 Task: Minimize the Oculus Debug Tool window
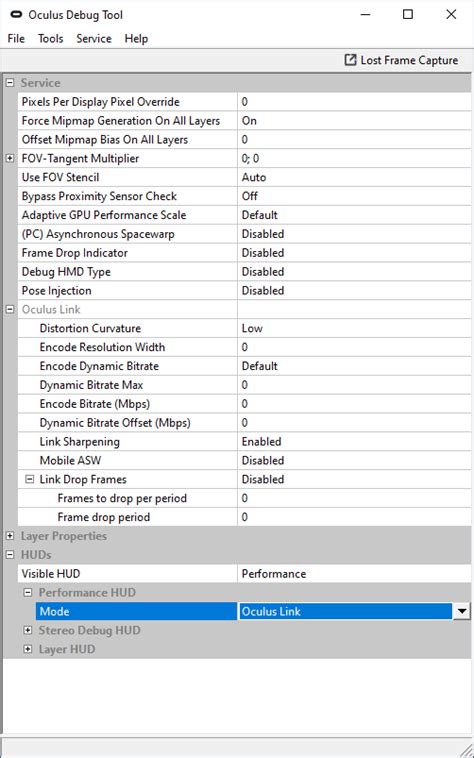pyautogui.click(x=366, y=15)
